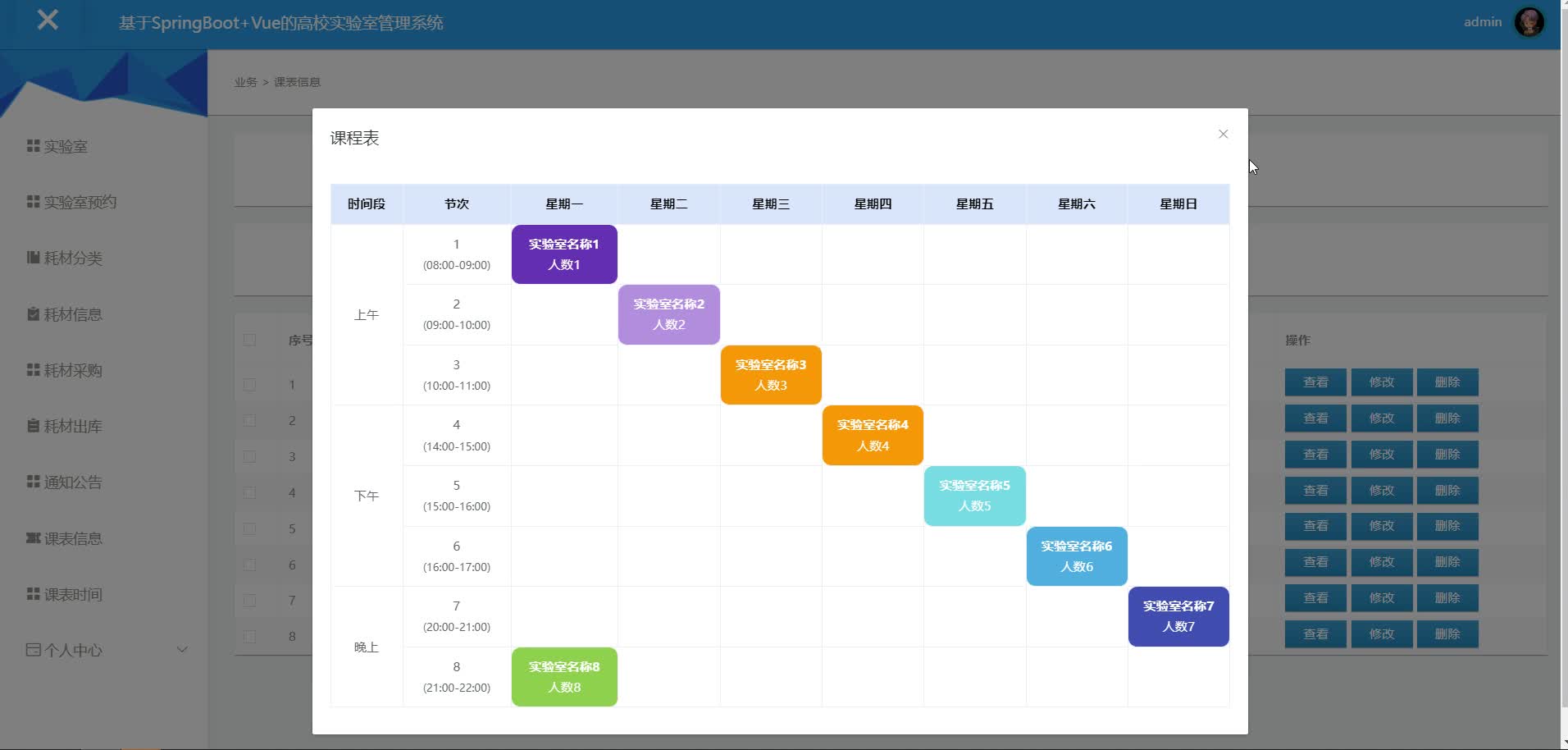Toggle the select-all checkbox in table header
This screenshot has width=1568, height=750.
(x=249, y=340)
